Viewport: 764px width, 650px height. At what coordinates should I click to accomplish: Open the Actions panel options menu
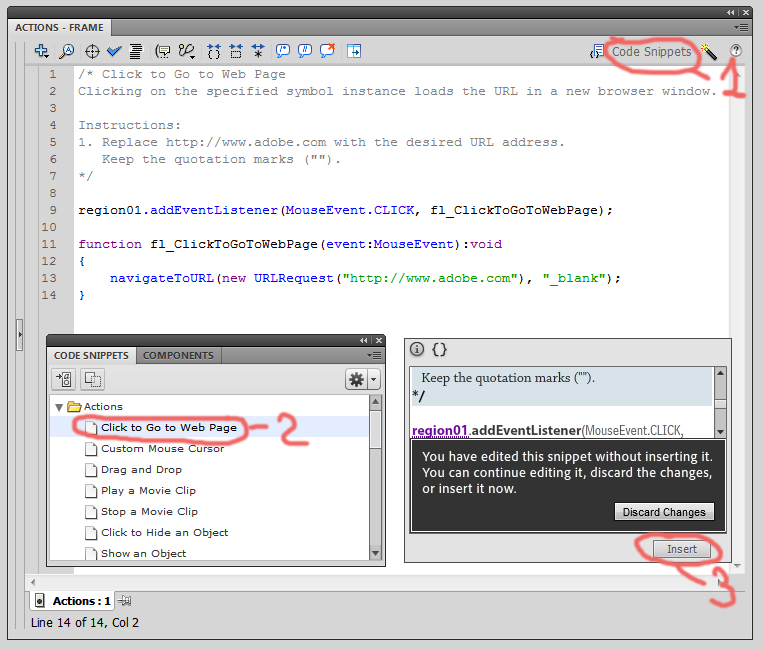(741, 27)
